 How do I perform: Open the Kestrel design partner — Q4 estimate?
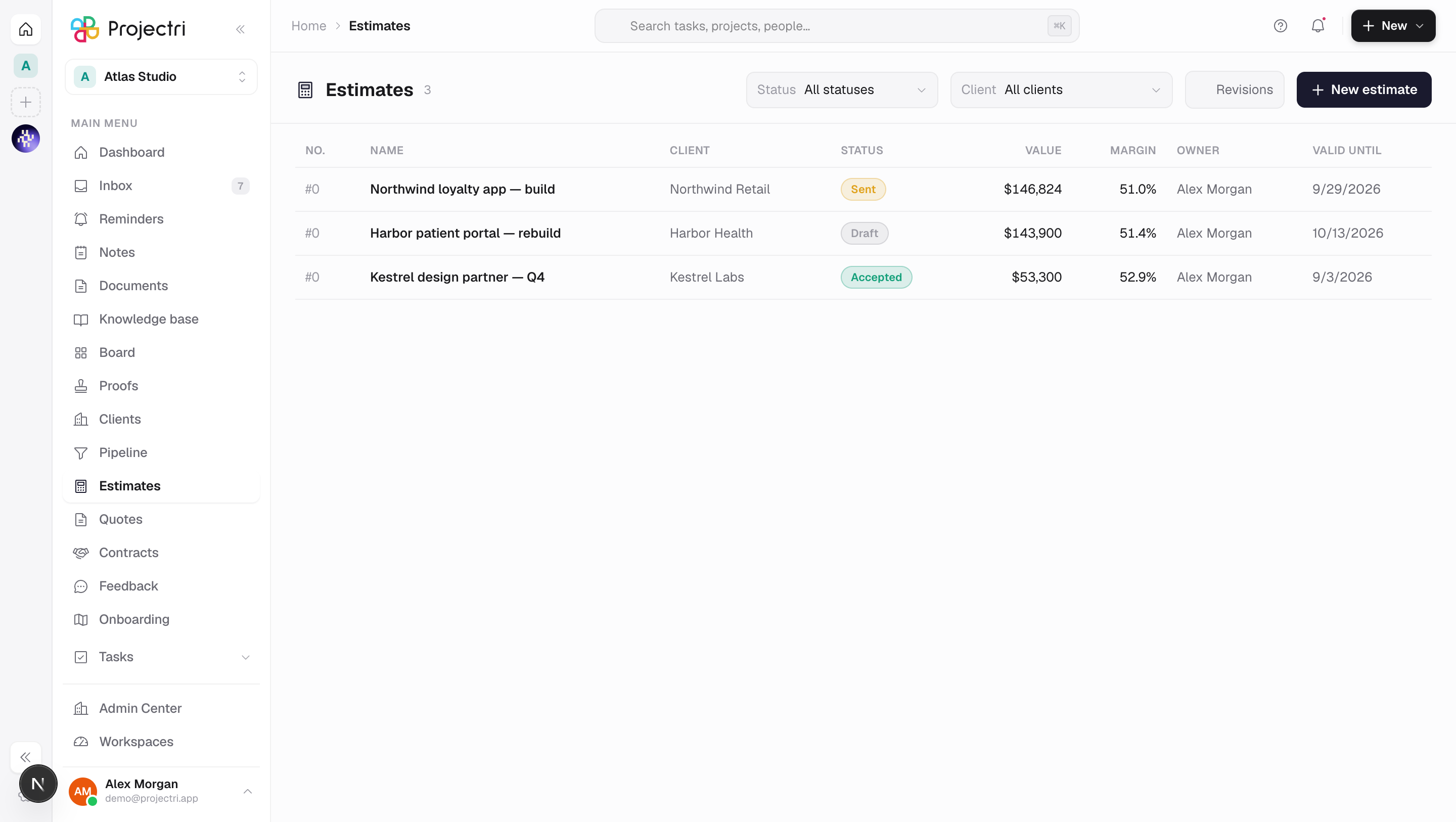(x=457, y=278)
